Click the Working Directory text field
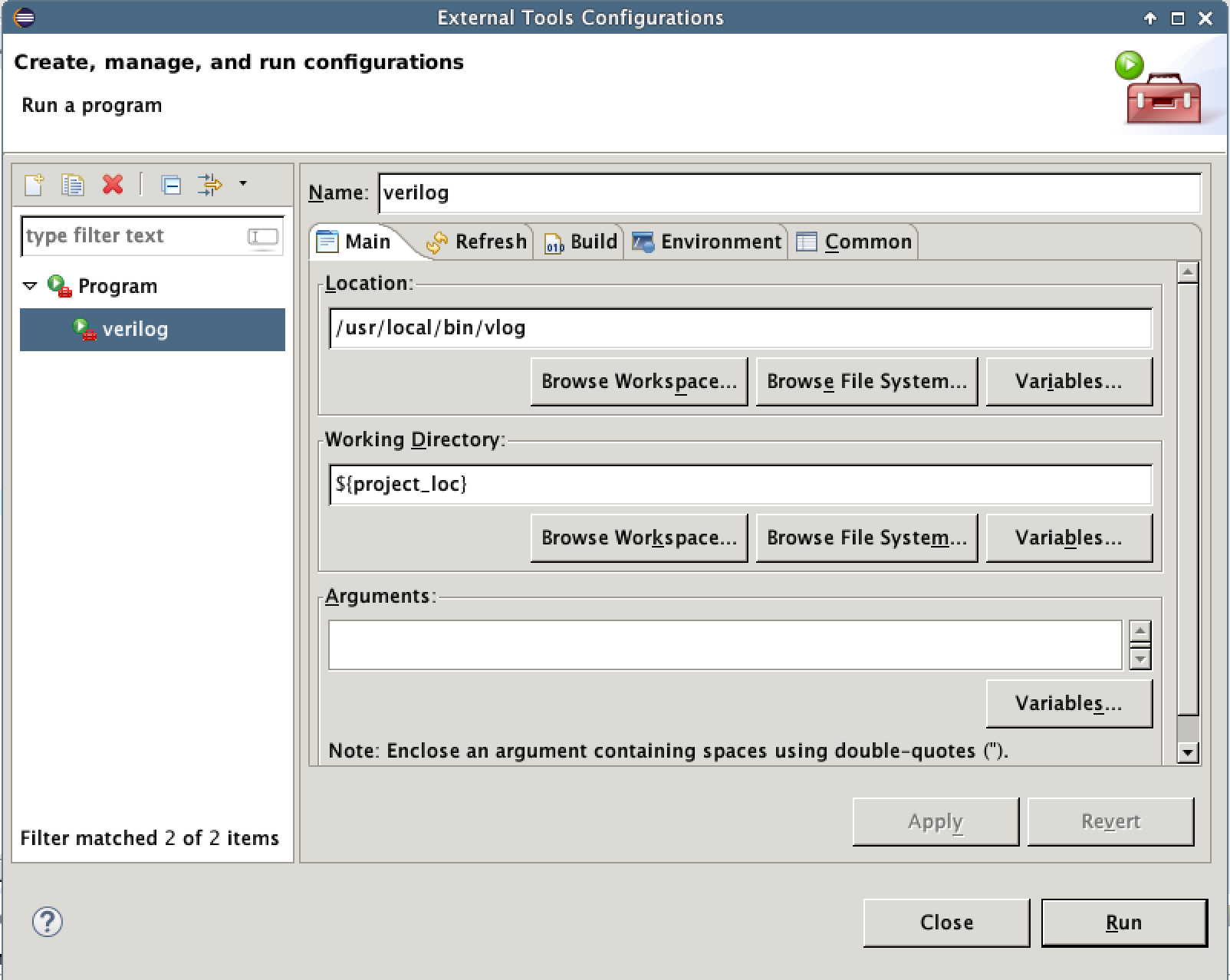 click(x=740, y=485)
